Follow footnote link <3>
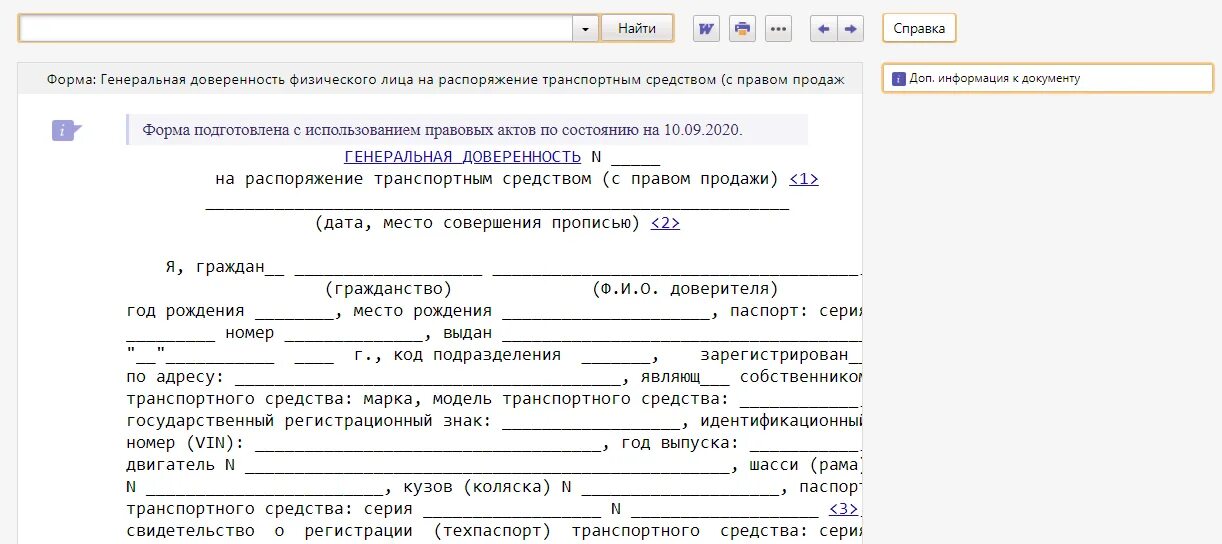1222x544 pixels. [843, 509]
